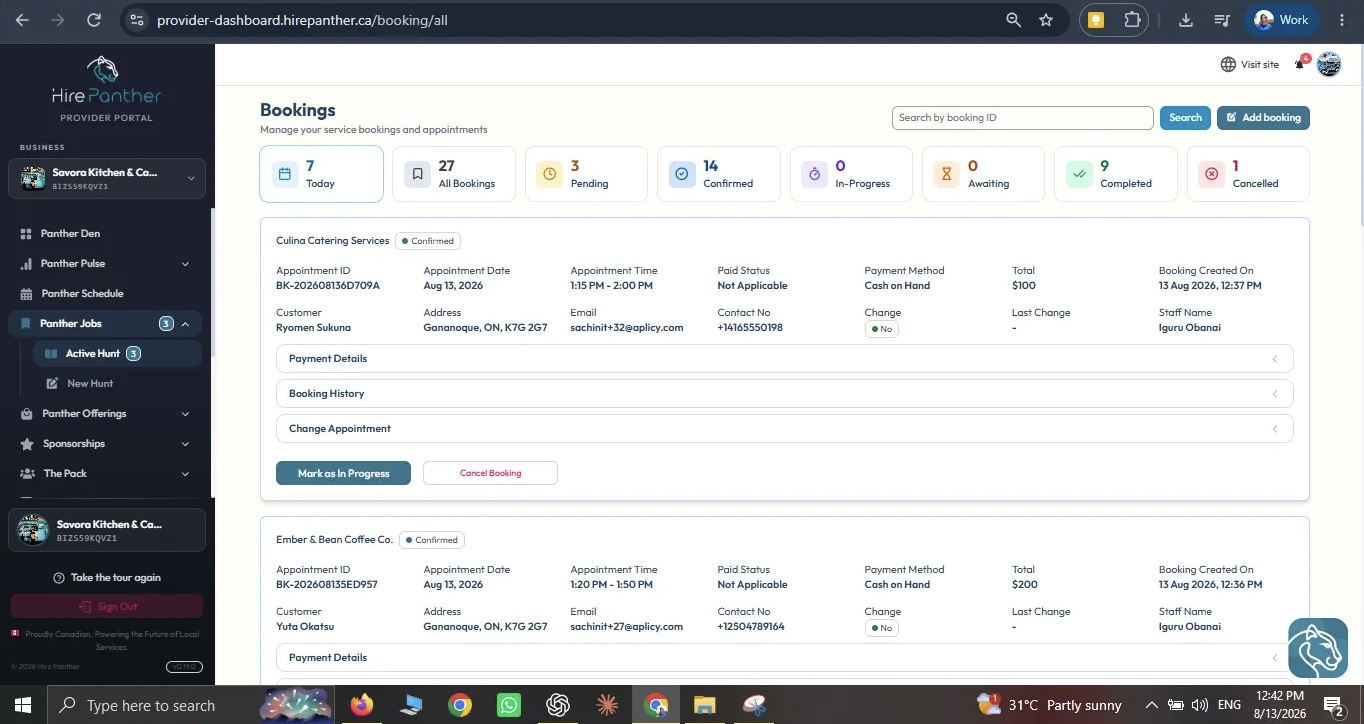Open File Explorer from taskbar

(x=705, y=705)
